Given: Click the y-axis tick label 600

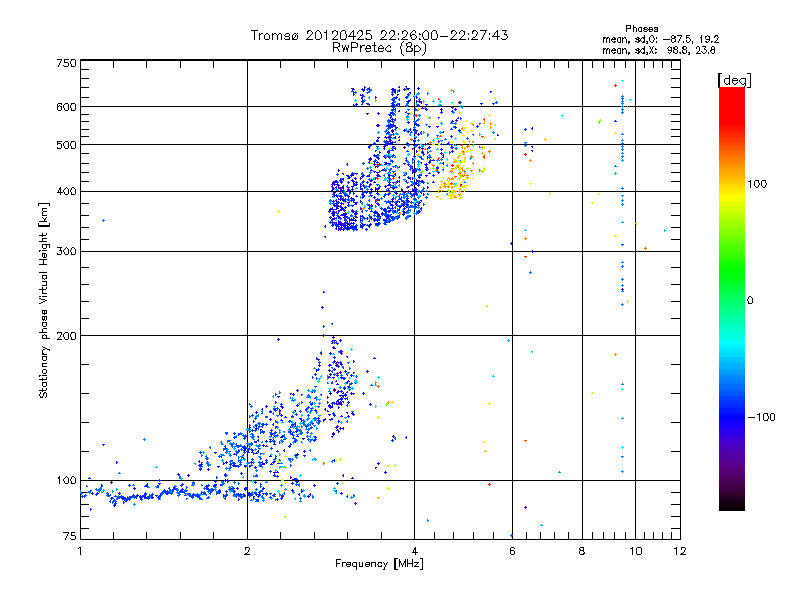Looking at the screenshot, I should (x=66, y=107).
